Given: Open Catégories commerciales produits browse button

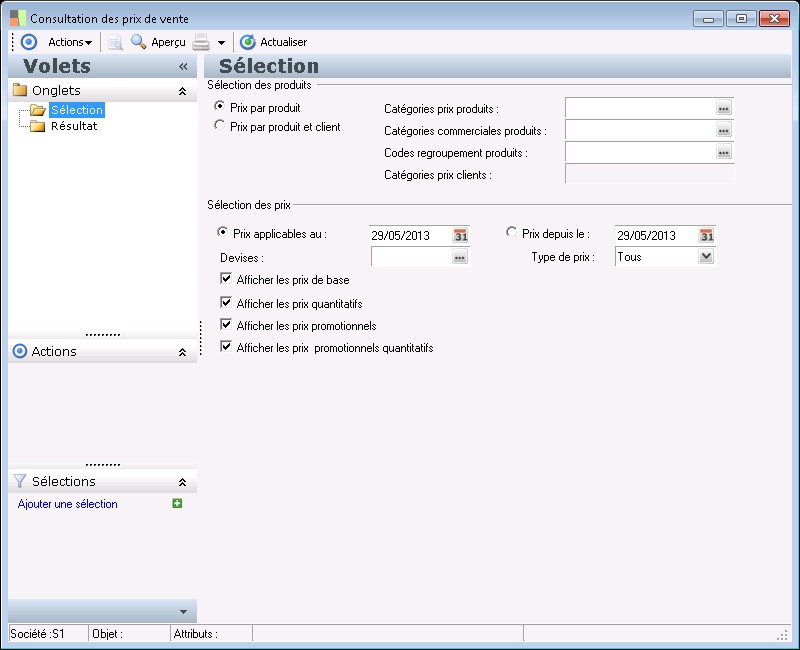Looking at the screenshot, I should coord(723,130).
